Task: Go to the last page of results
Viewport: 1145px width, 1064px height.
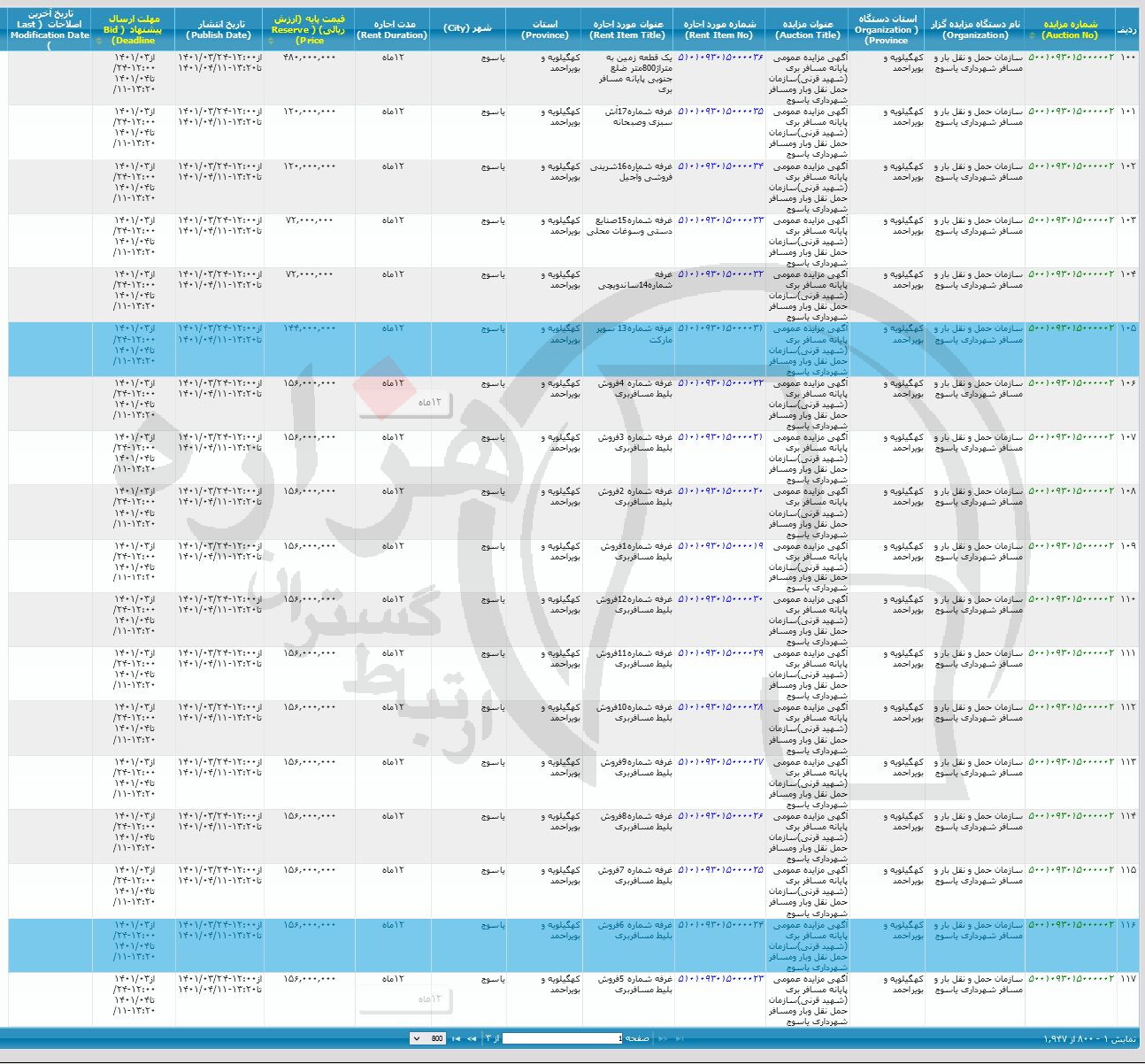Action: click(x=456, y=1038)
